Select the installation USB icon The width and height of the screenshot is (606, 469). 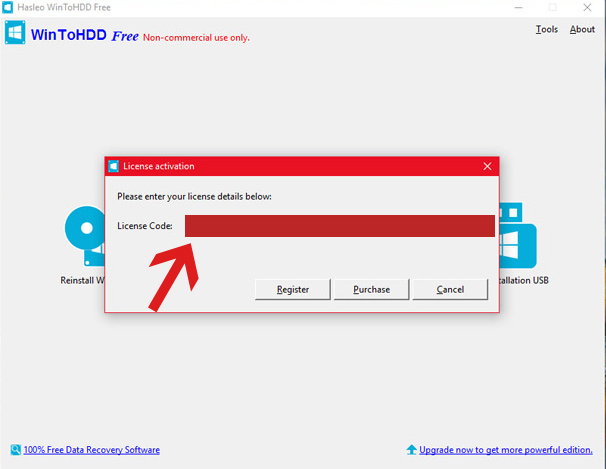(x=518, y=235)
